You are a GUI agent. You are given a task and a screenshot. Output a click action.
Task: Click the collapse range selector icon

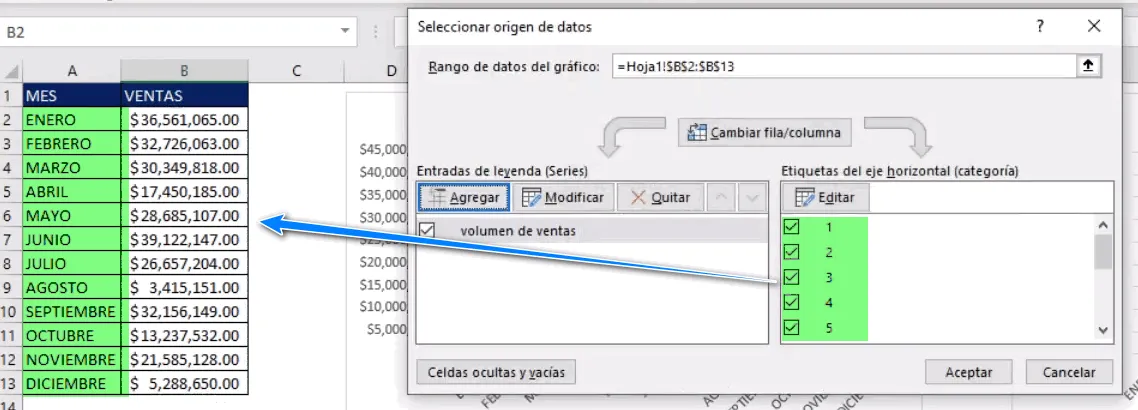coord(1089,66)
